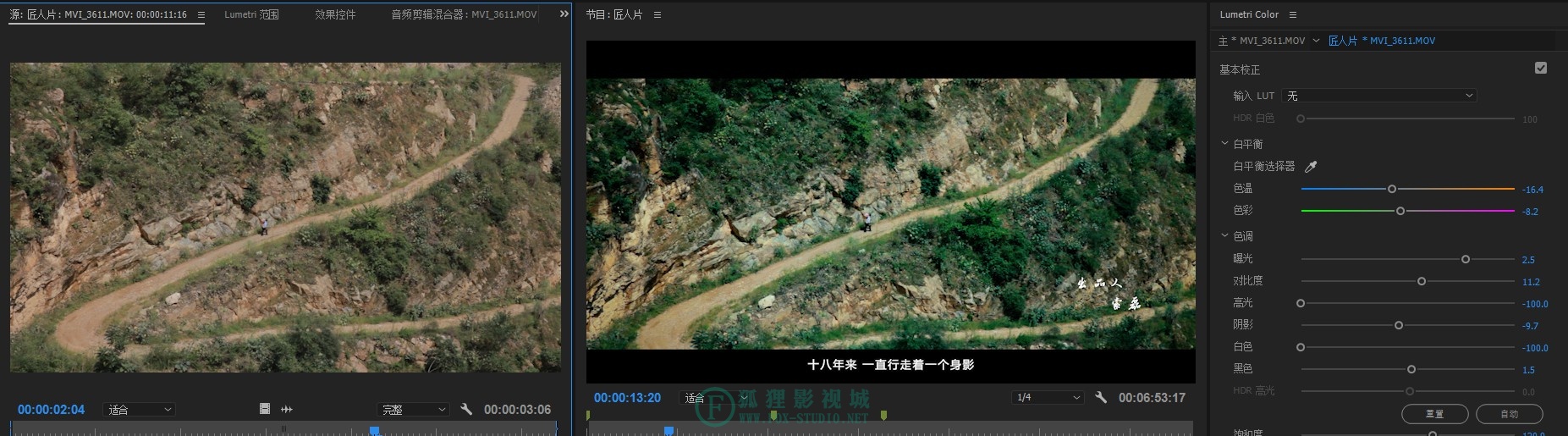This screenshot has width=1568, height=436.
Task: Click the Source duration 00:00:03:06
Action: tap(517, 410)
